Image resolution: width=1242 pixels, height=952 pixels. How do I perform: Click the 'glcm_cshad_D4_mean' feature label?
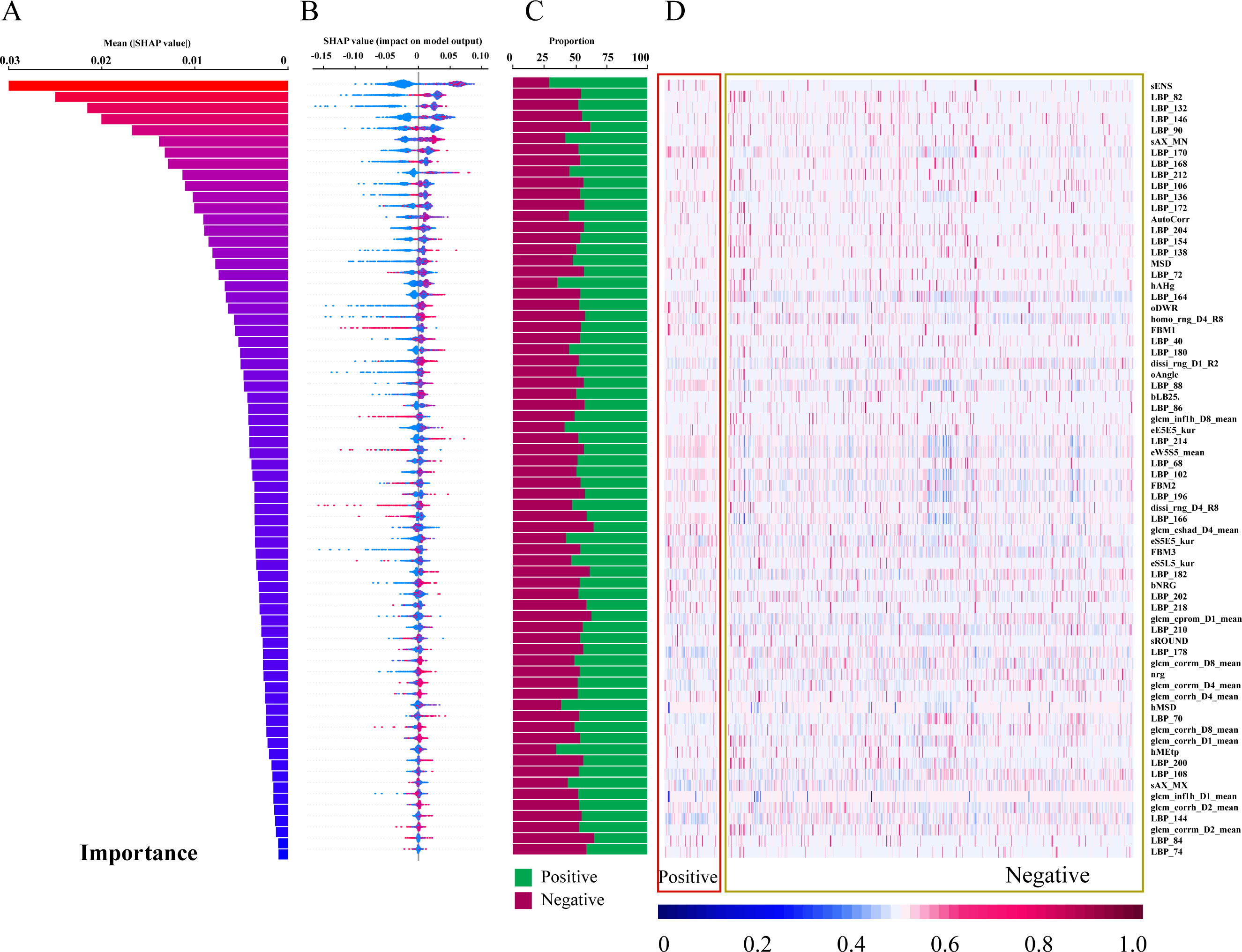point(1195,530)
